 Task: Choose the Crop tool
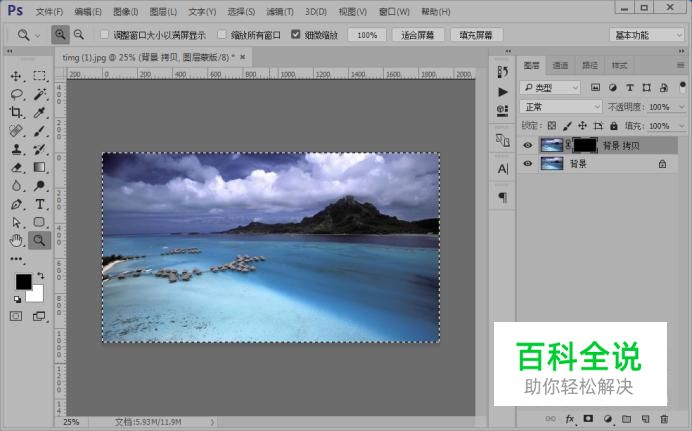[16, 112]
